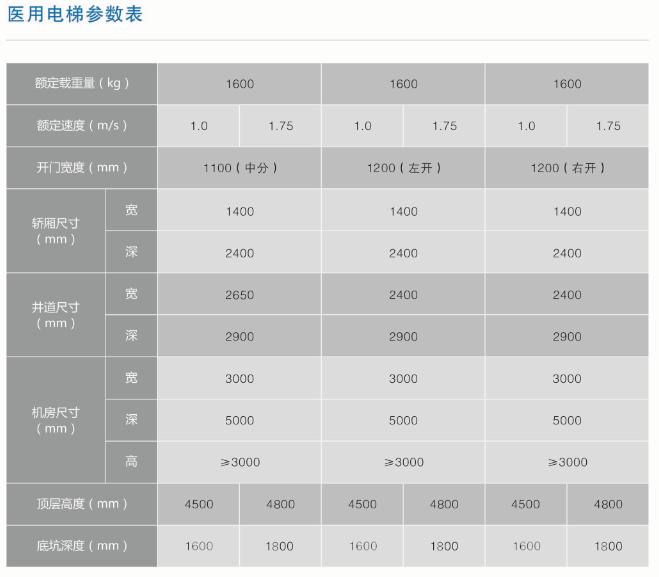Select the 额定载重量 (kg) row header
Screen dimensions: 659x577
point(82,84)
